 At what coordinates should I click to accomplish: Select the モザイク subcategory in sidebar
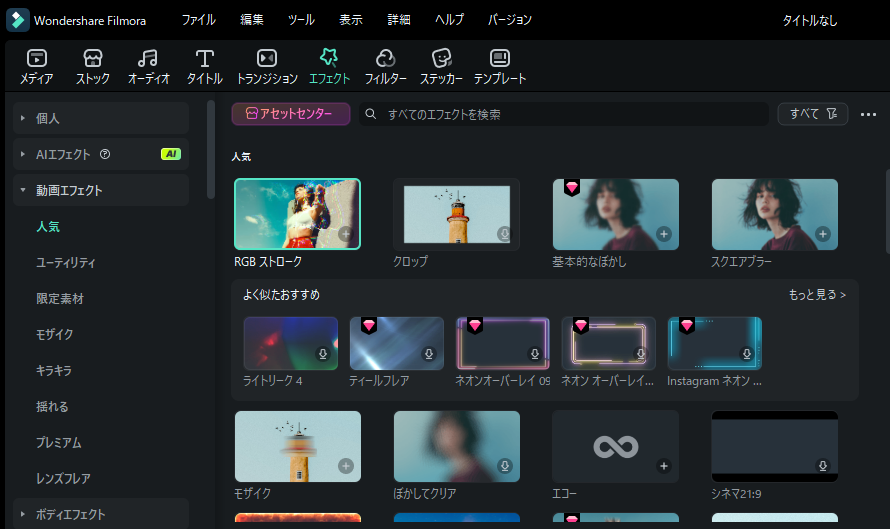click(x=54, y=334)
